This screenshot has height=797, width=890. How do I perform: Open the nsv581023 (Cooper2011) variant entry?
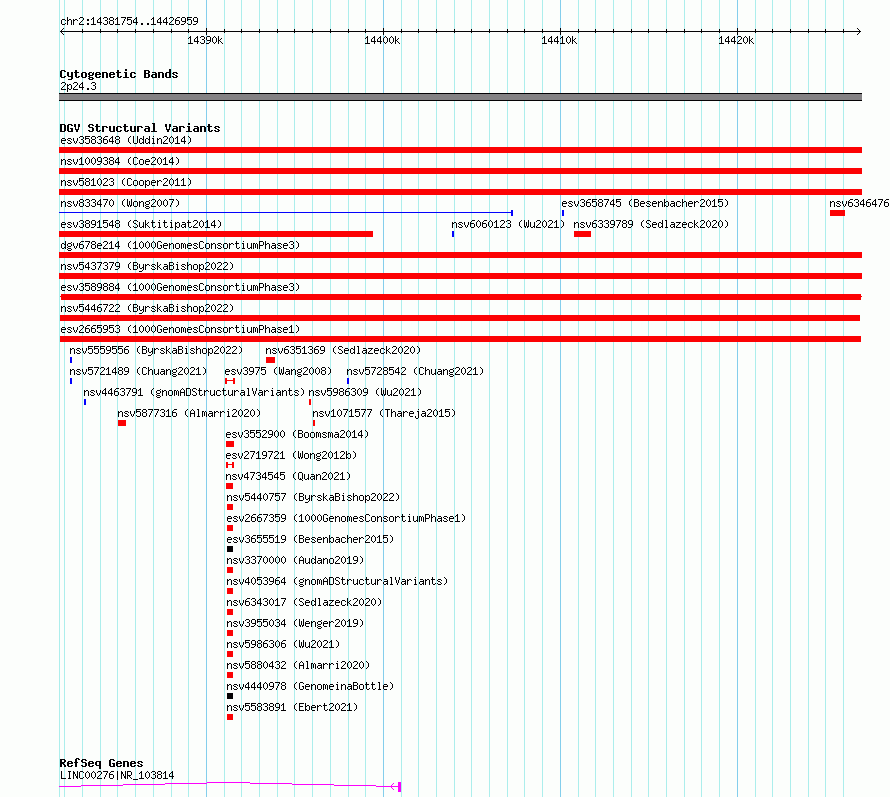pyautogui.click(x=126, y=182)
